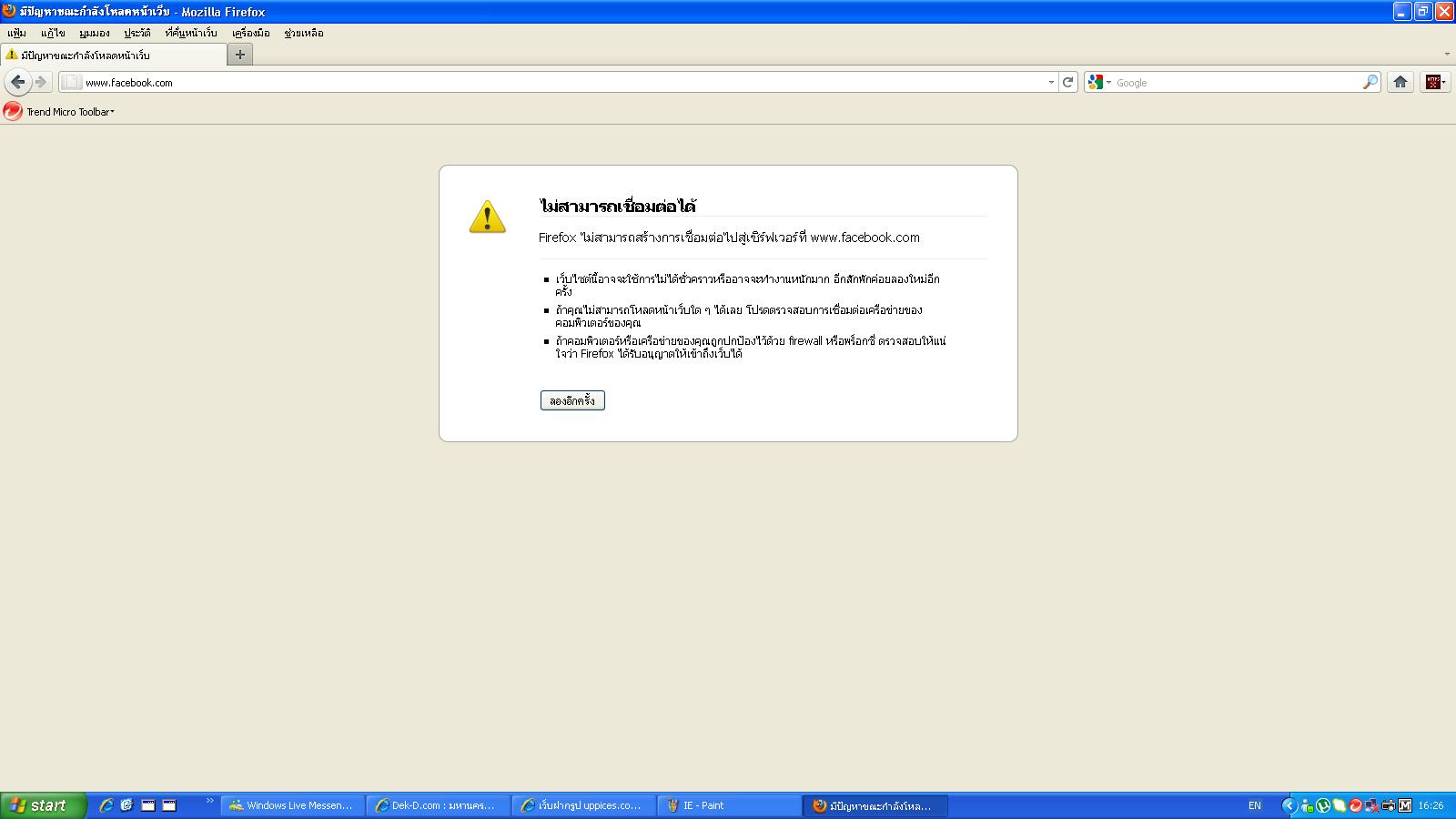Click the Firefox taskbar button
Image resolution: width=1456 pixels, height=819 pixels.
coord(875,805)
